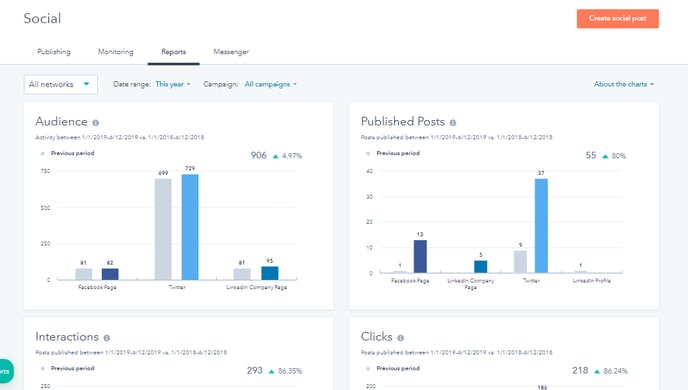Click the Interactions info icon
Viewport: 688px width, 390px height.
point(107,338)
